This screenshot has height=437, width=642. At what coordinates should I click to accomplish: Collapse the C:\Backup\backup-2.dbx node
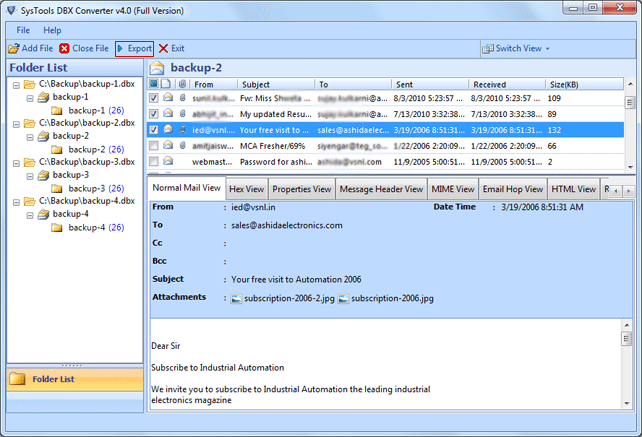(x=16, y=124)
